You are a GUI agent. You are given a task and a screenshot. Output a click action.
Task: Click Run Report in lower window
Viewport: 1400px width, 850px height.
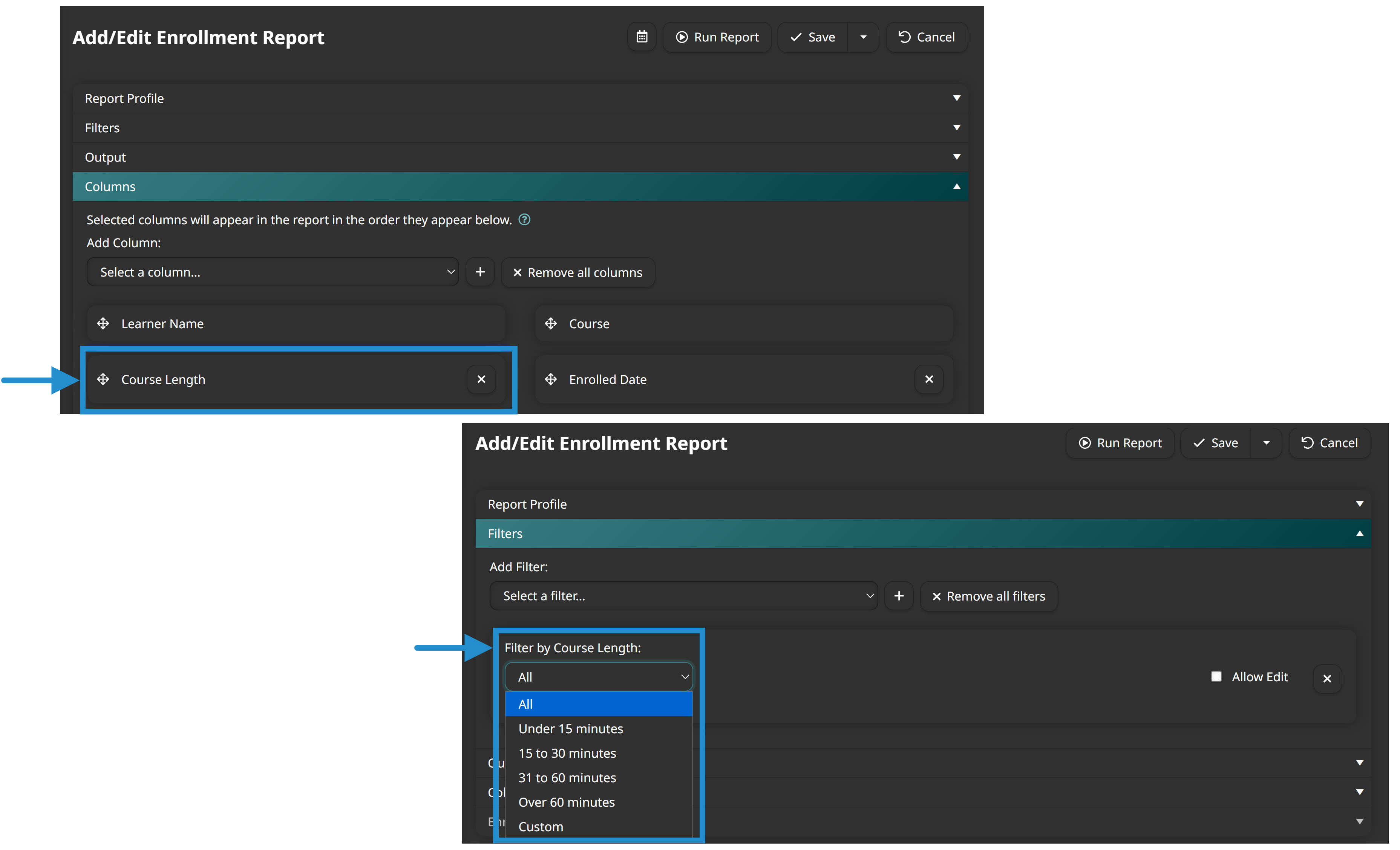(x=1120, y=443)
